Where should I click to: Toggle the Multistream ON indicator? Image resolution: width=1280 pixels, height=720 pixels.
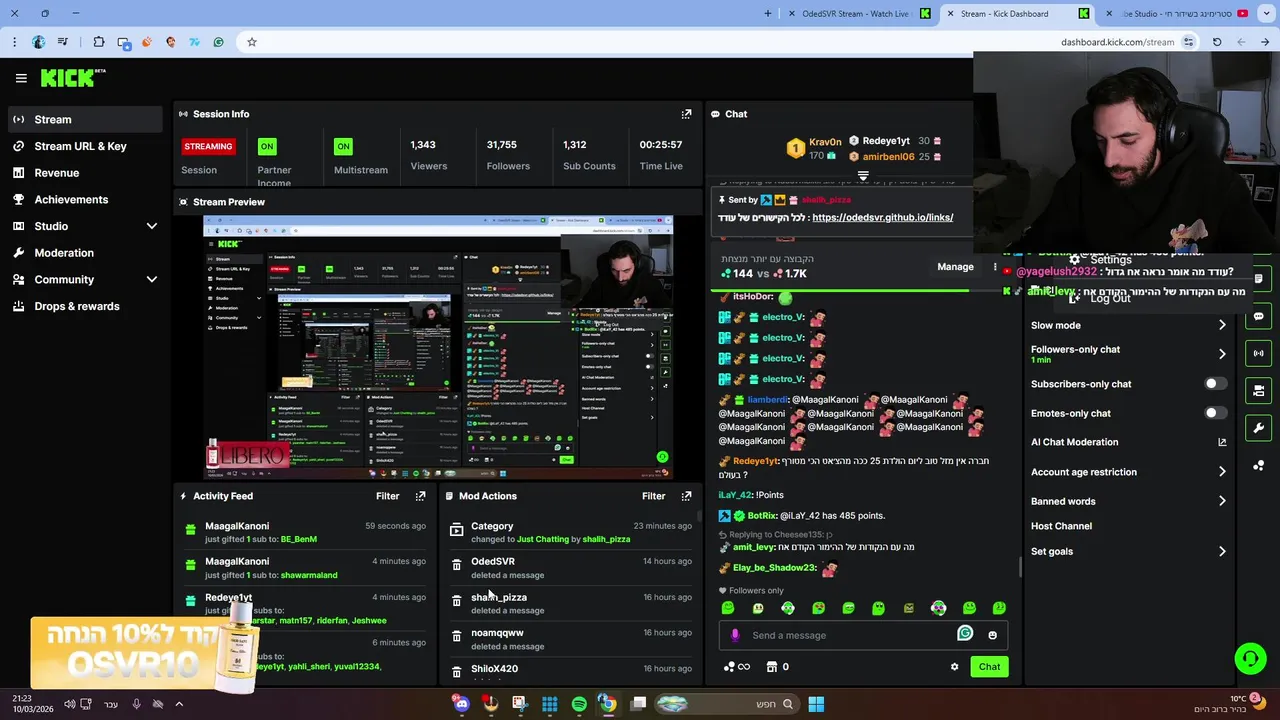tap(343, 146)
